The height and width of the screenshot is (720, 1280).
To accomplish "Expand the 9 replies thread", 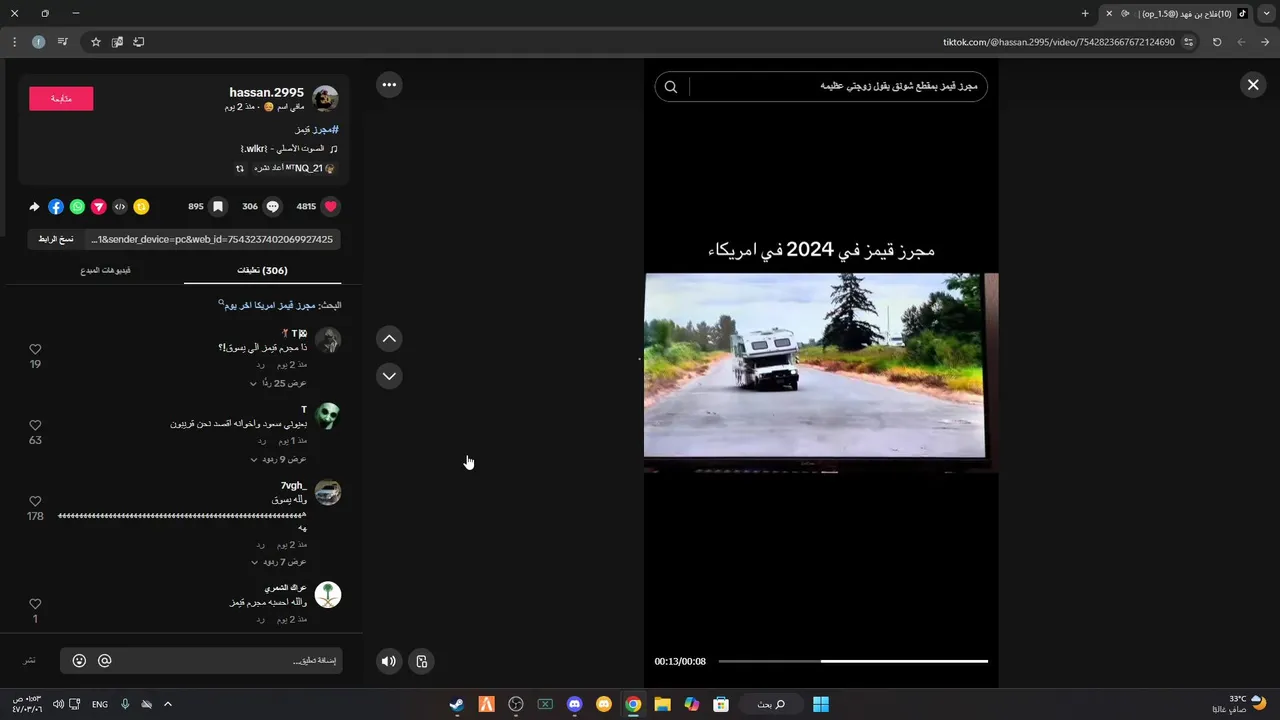I will click(278, 459).
